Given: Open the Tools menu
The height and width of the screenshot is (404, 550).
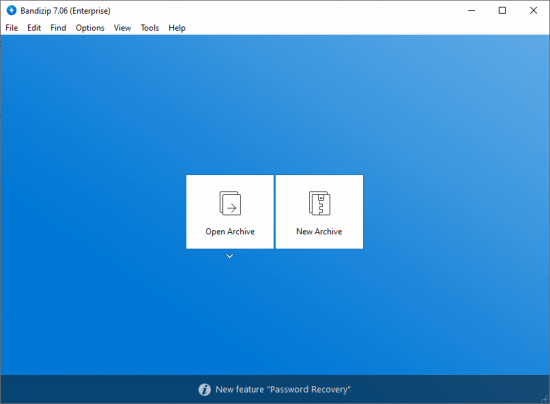Looking at the screenshot, I should (150, 28).
